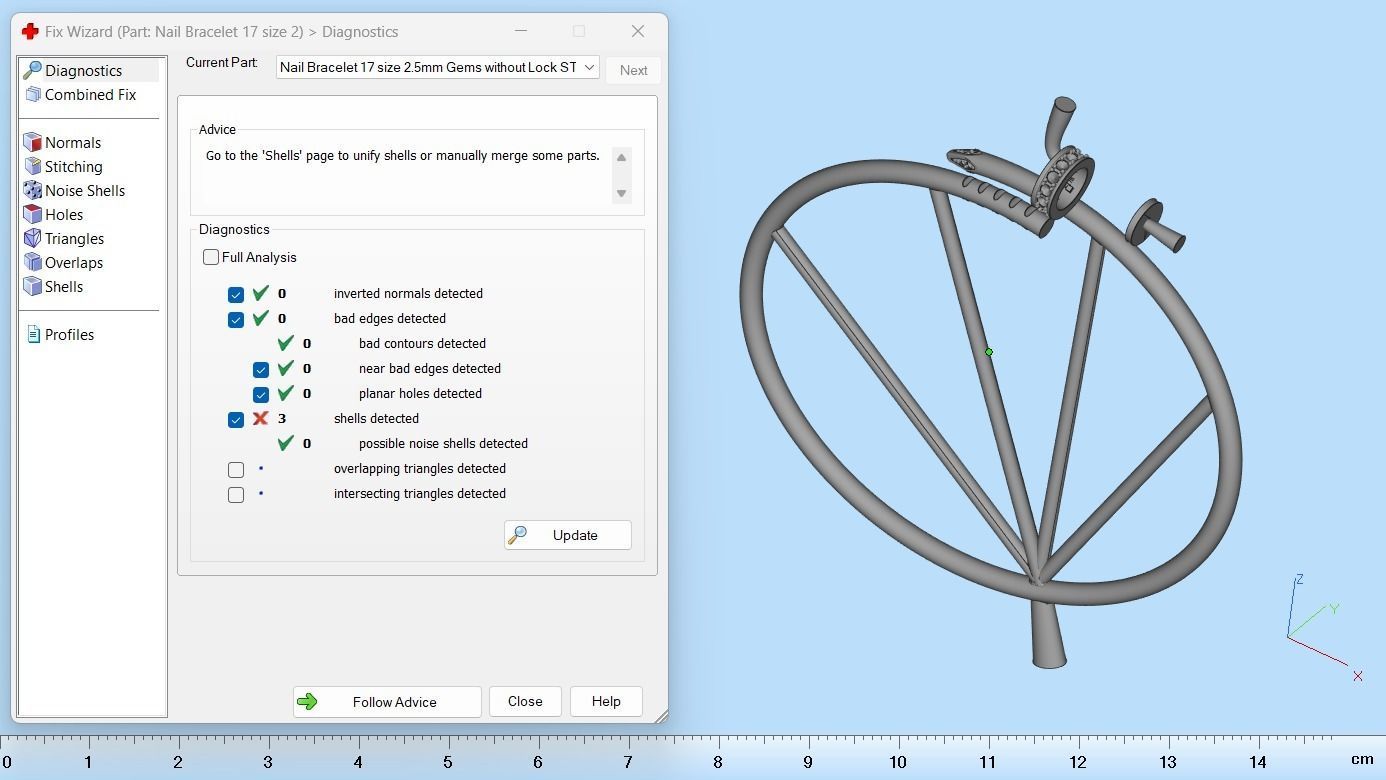
Task: Click the Profiles document icon
Action: tap(33, 334)
